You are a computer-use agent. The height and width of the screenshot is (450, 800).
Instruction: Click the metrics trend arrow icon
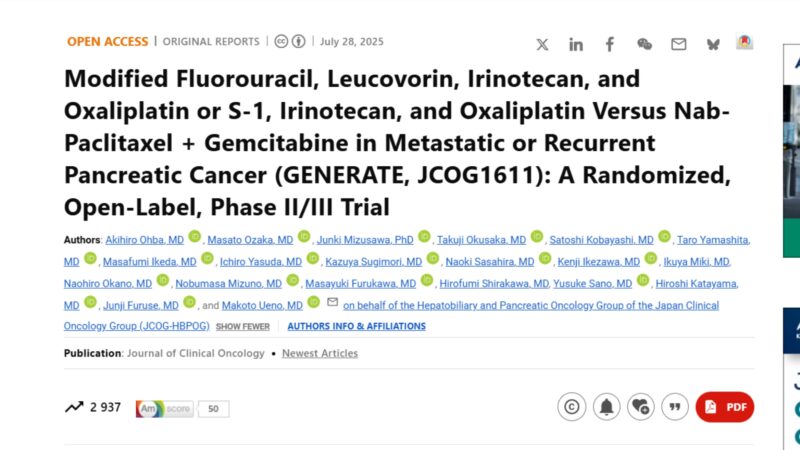pyautogui.click(x=74, y=407)
